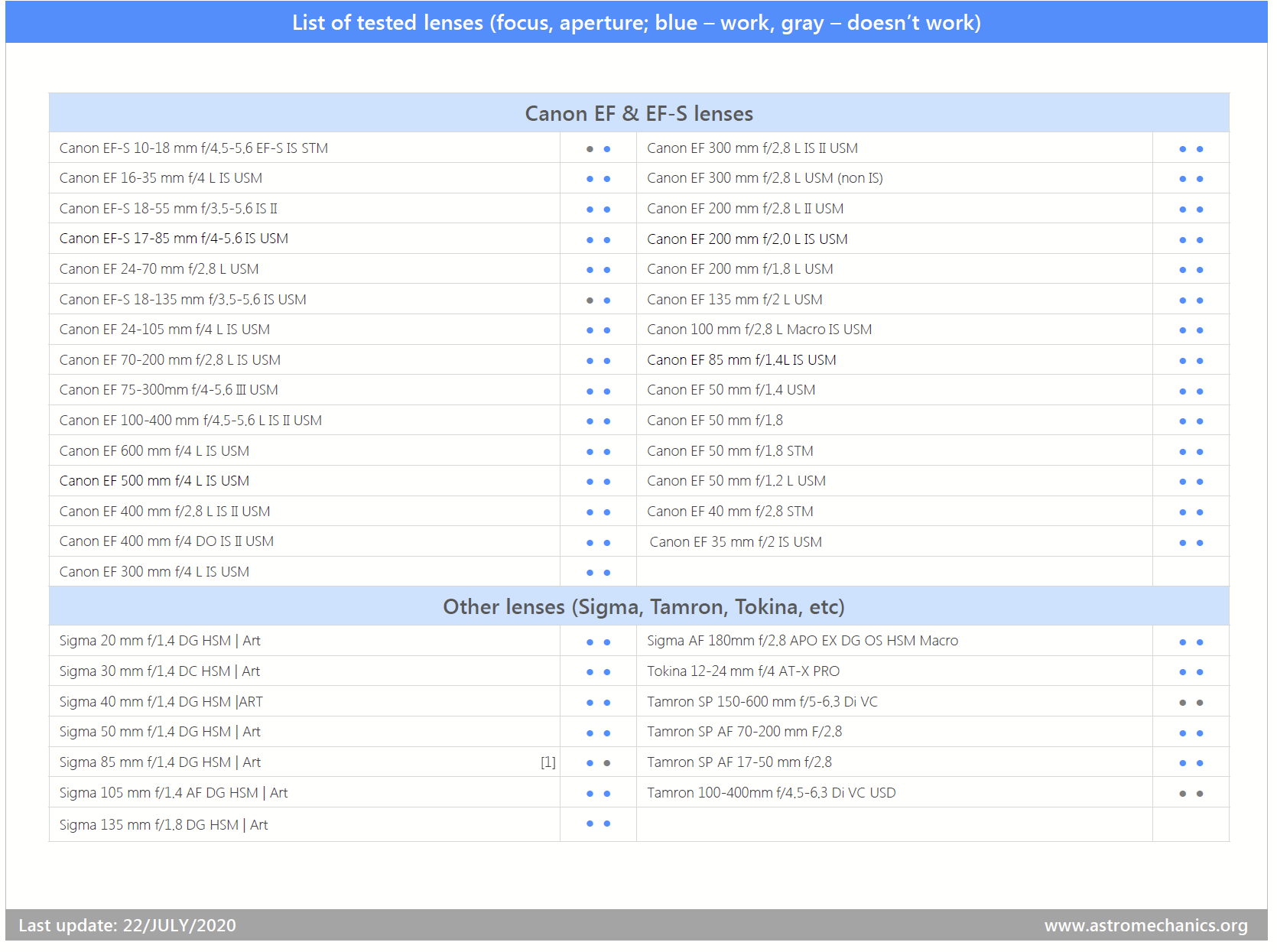The width and height of the screenshot is (1277, 952).
Task: Click 'Canon EF 200 mm f/1.8 L USM'
Action: point(740,269)
